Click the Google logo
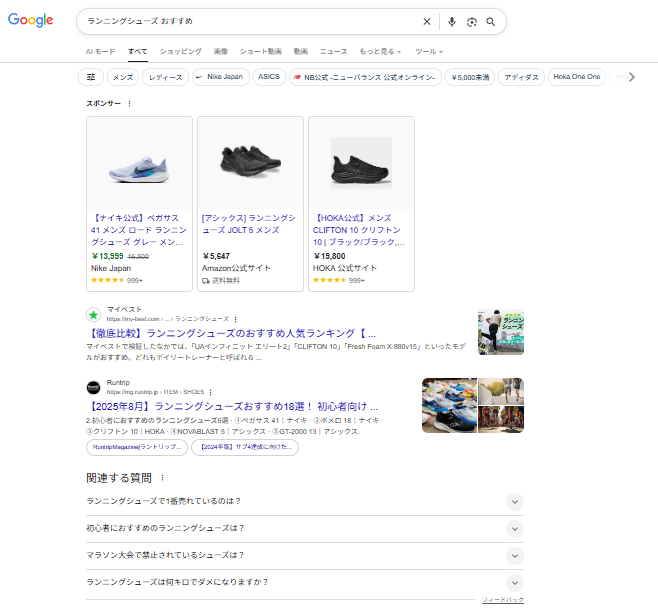 pyautogui.click(x=30, y=21)
